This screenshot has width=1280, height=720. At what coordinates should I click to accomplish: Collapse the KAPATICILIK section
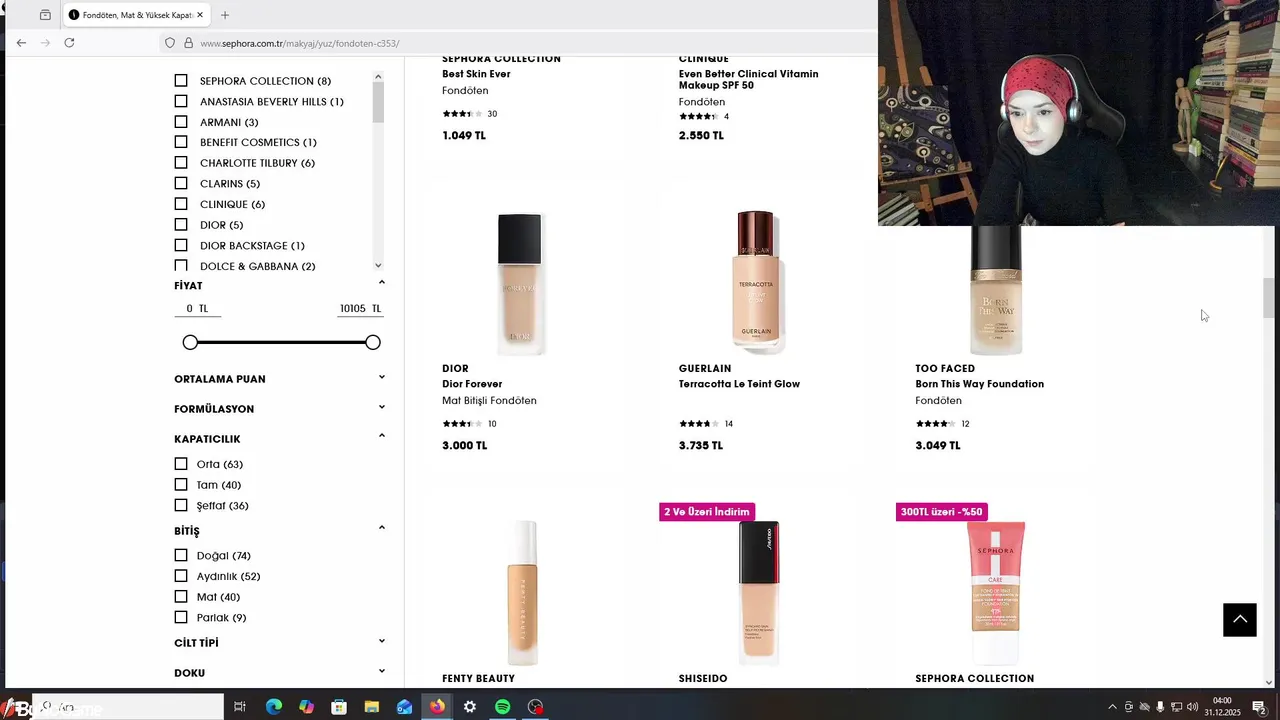tap(382, 437)
